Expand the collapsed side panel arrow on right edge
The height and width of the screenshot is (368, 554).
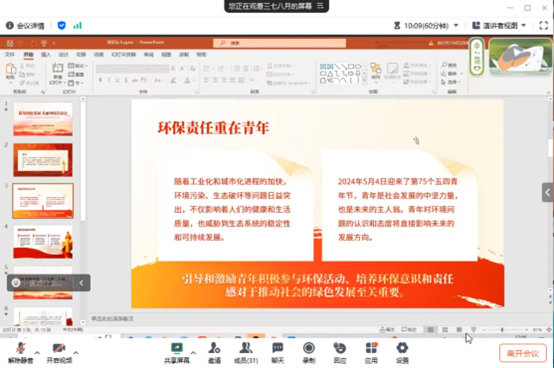tap(548, 192)
